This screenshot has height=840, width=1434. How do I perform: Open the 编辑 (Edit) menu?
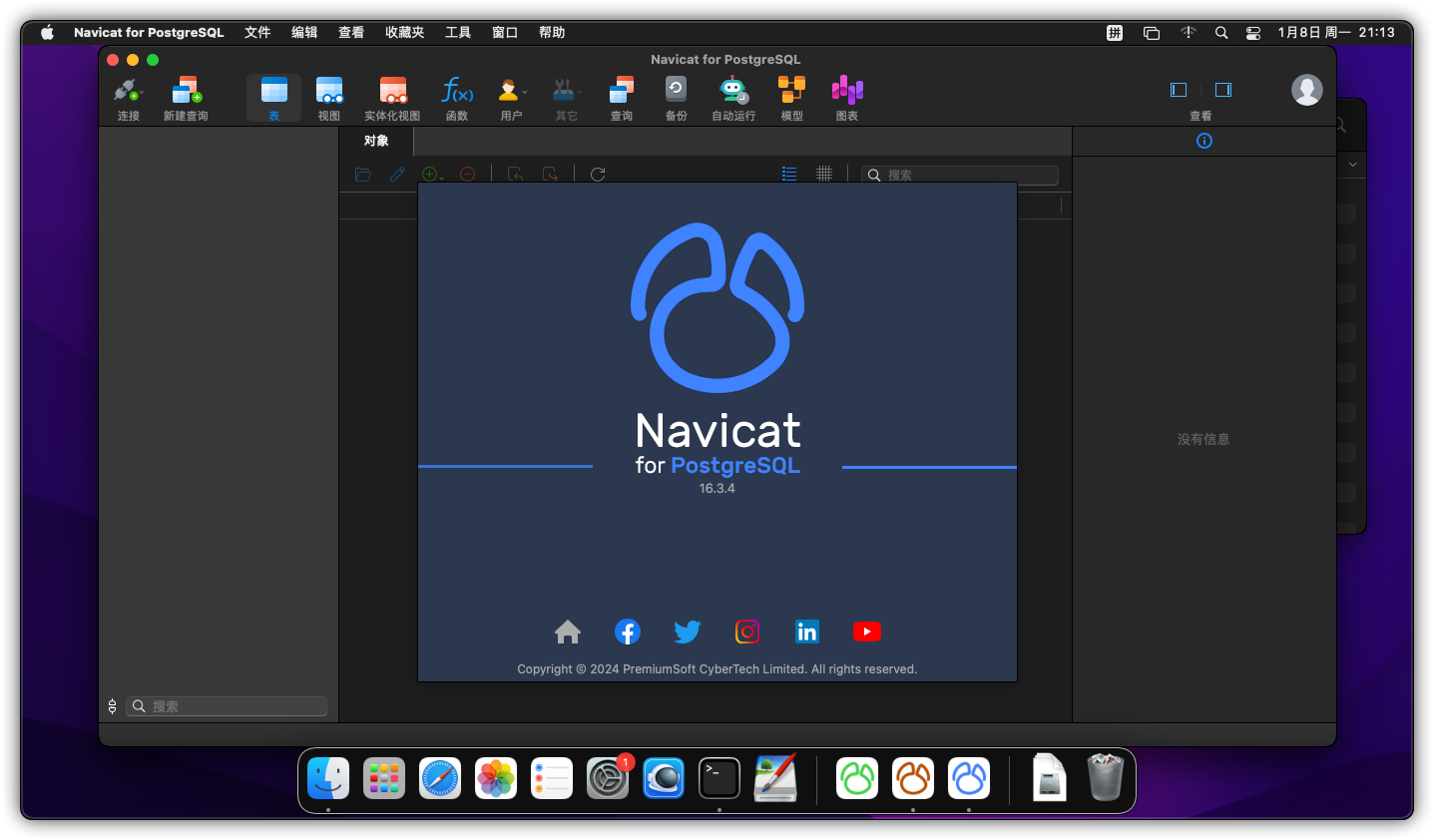pos(304,32)
